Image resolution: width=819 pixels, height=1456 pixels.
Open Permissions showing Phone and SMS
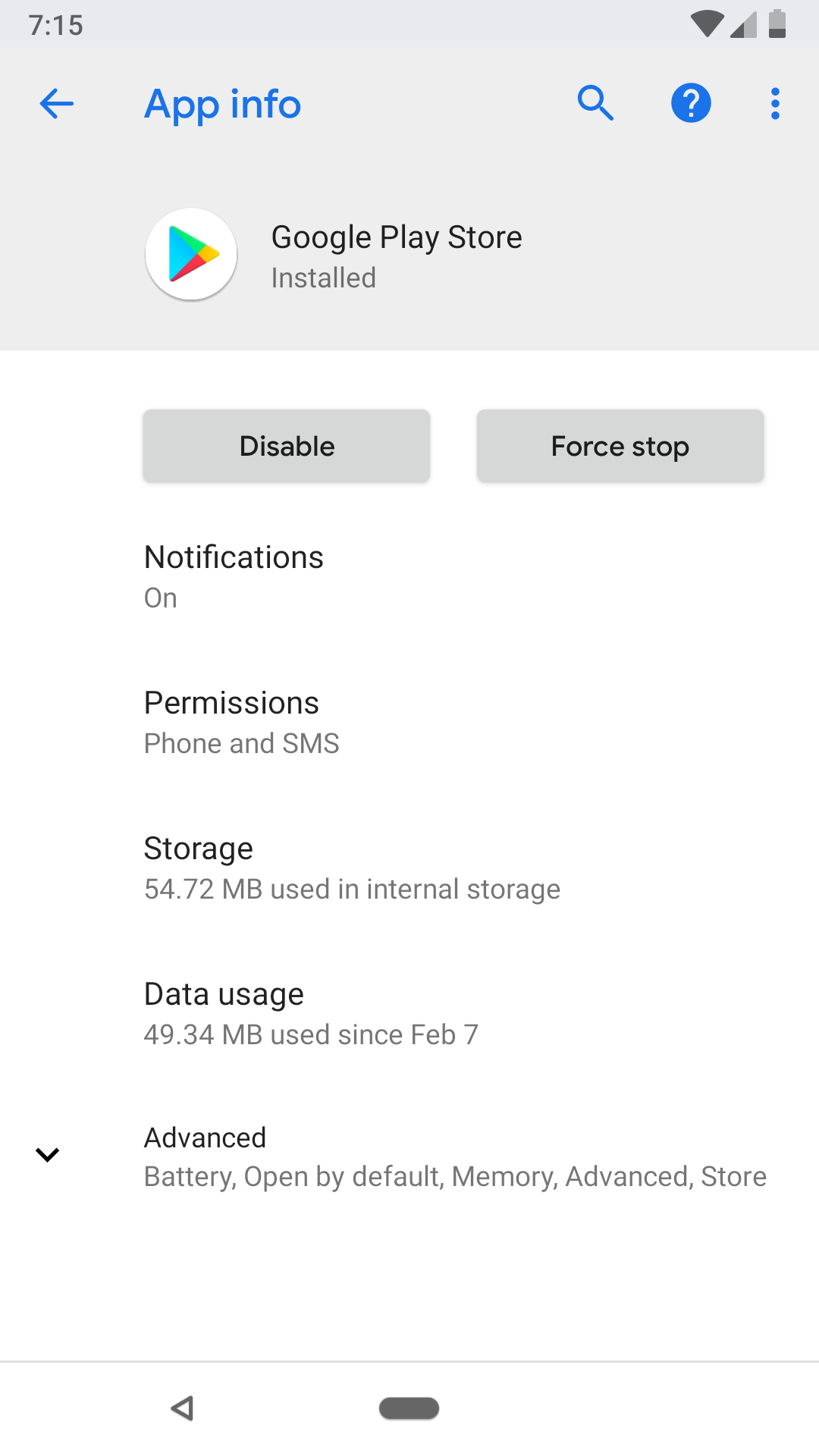[x=409, y=720]
